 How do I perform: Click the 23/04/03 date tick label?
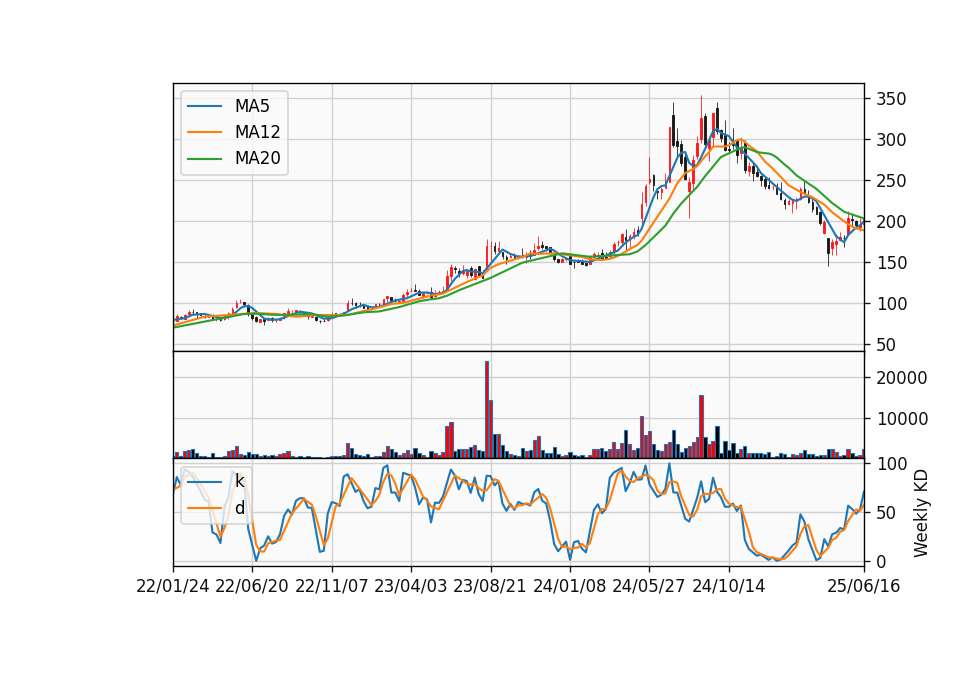click(411, 586)
